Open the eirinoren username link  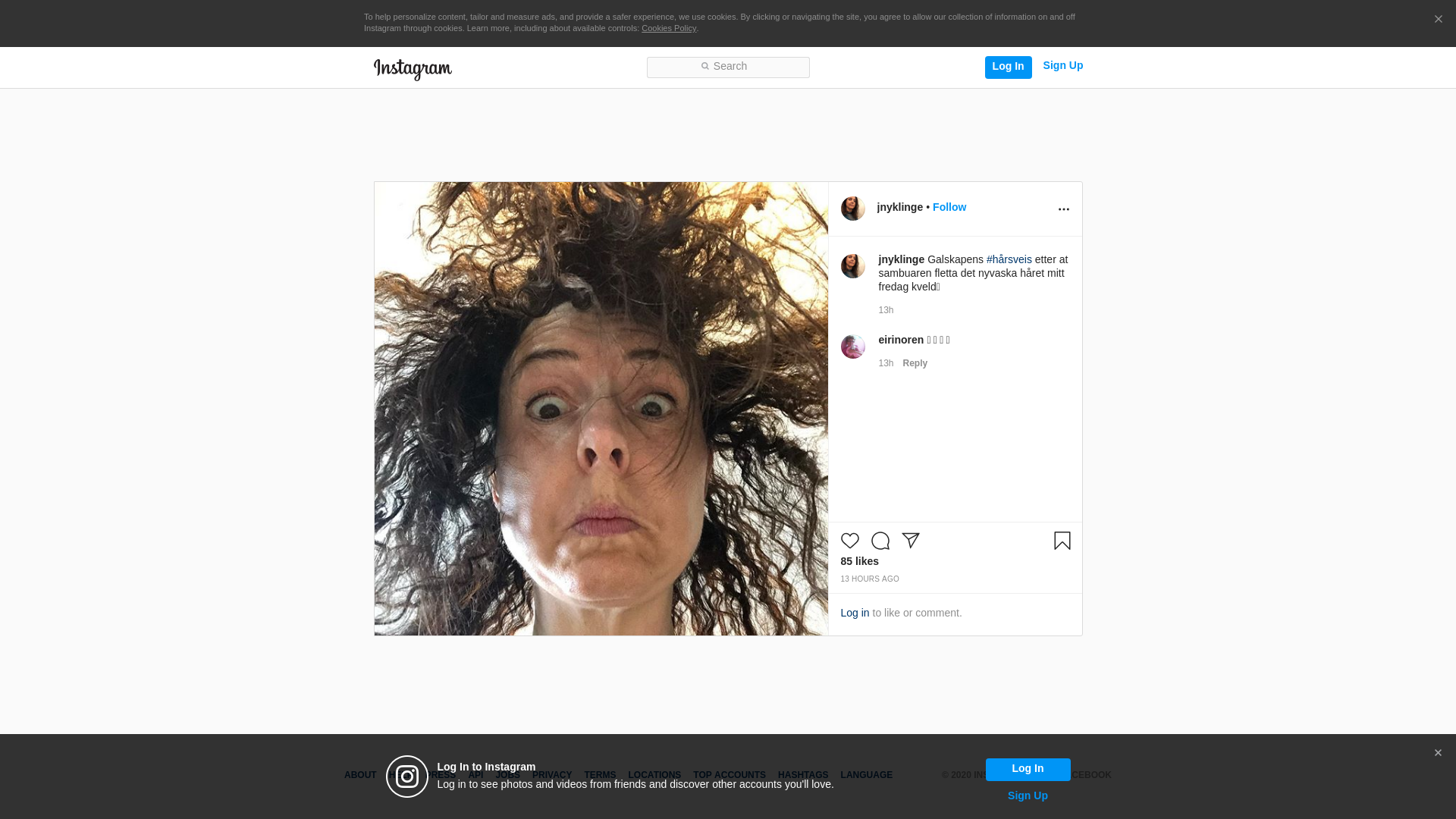click(901, 340)
